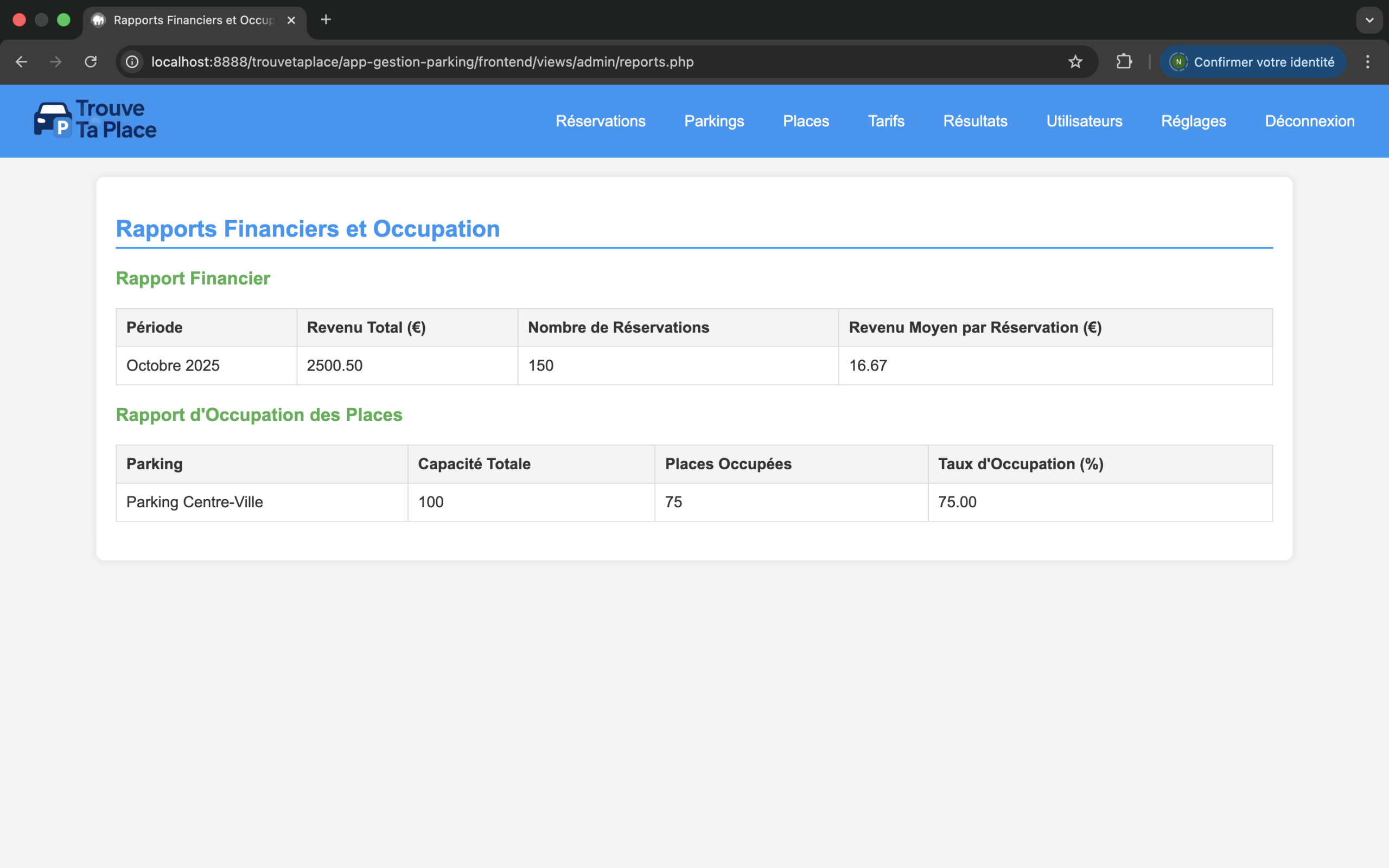Image resolution: width=1389 pixels, height=868 pixels.
Task: Expand the tab search dropdown chevron
Action: (x=1369, y=20)
